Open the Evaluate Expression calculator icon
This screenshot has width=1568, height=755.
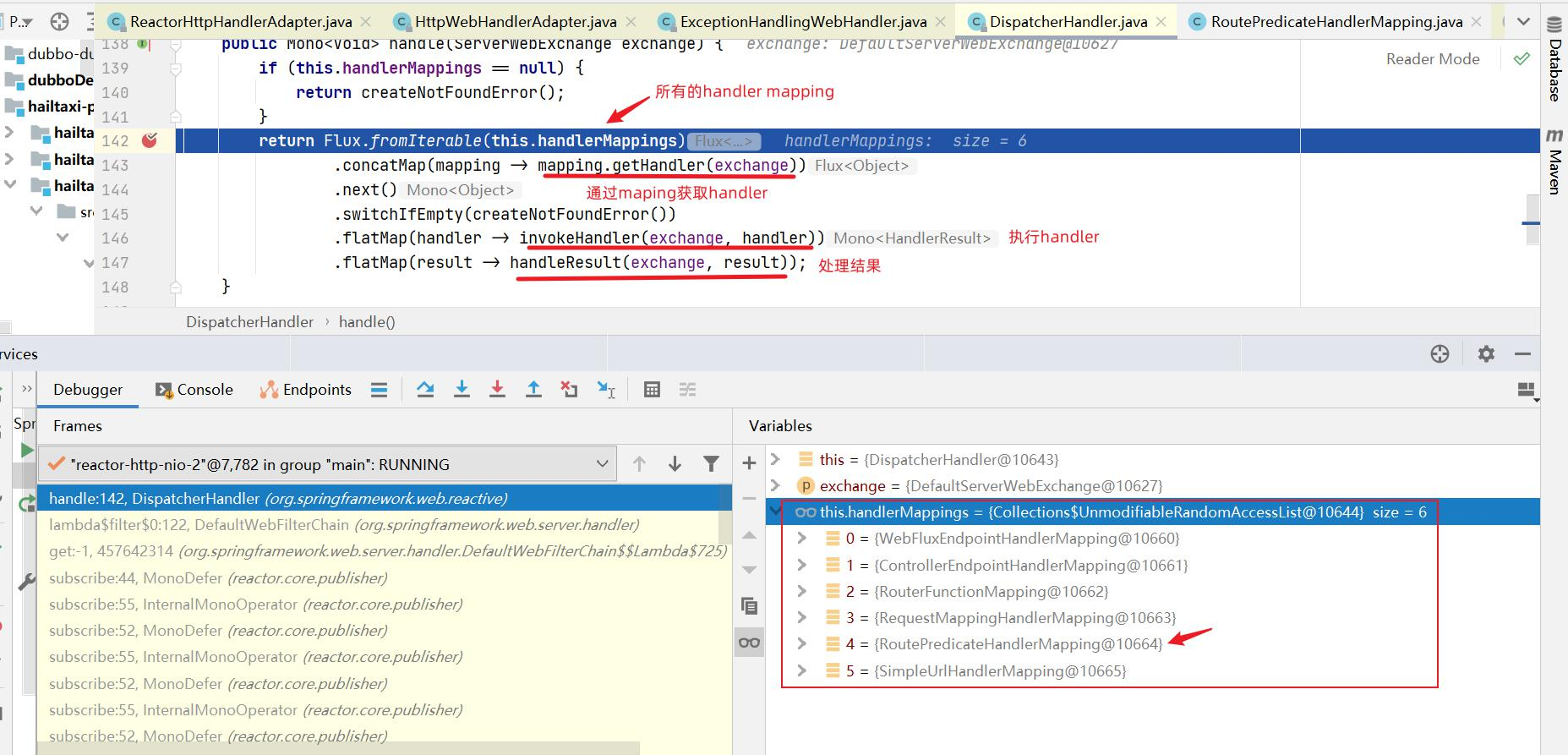click(x=652, y=389)
